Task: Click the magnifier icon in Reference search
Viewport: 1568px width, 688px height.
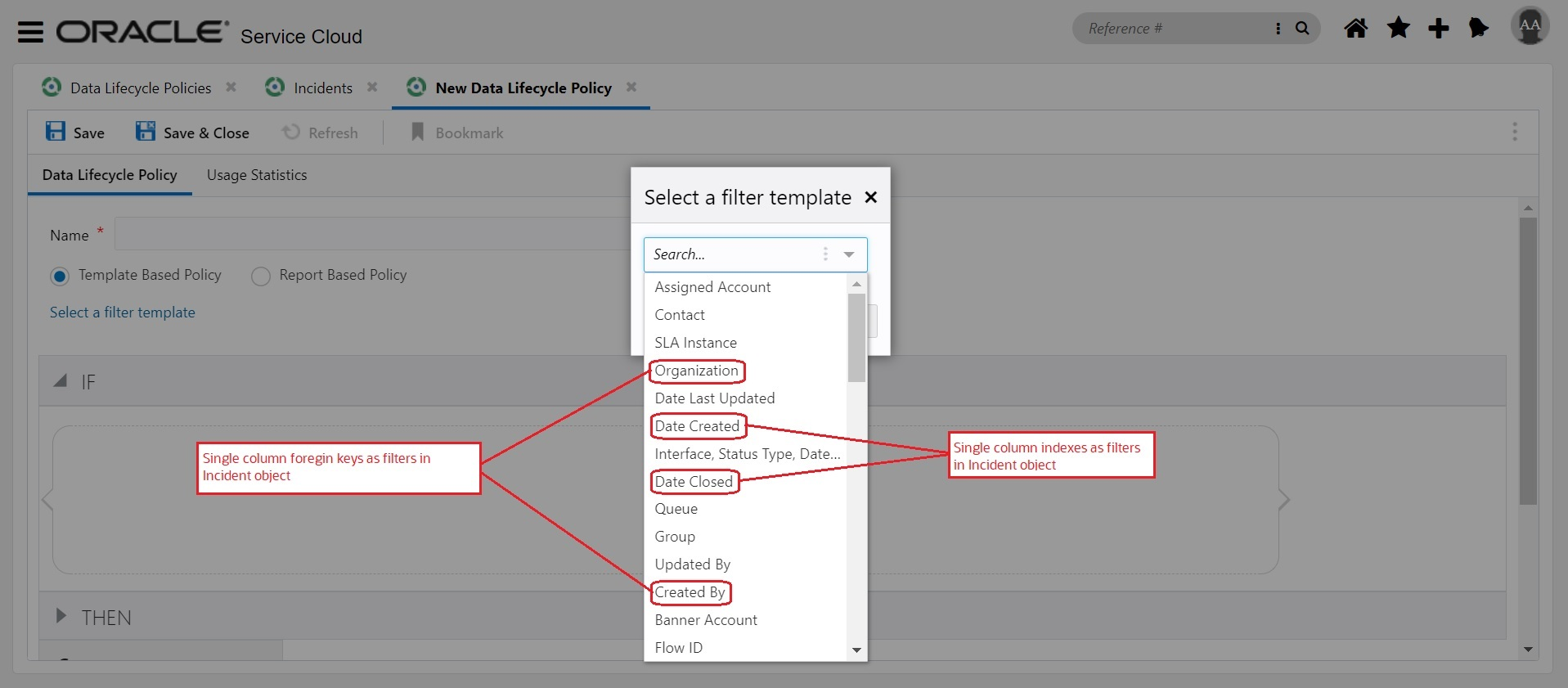Action: [1302, 29]
